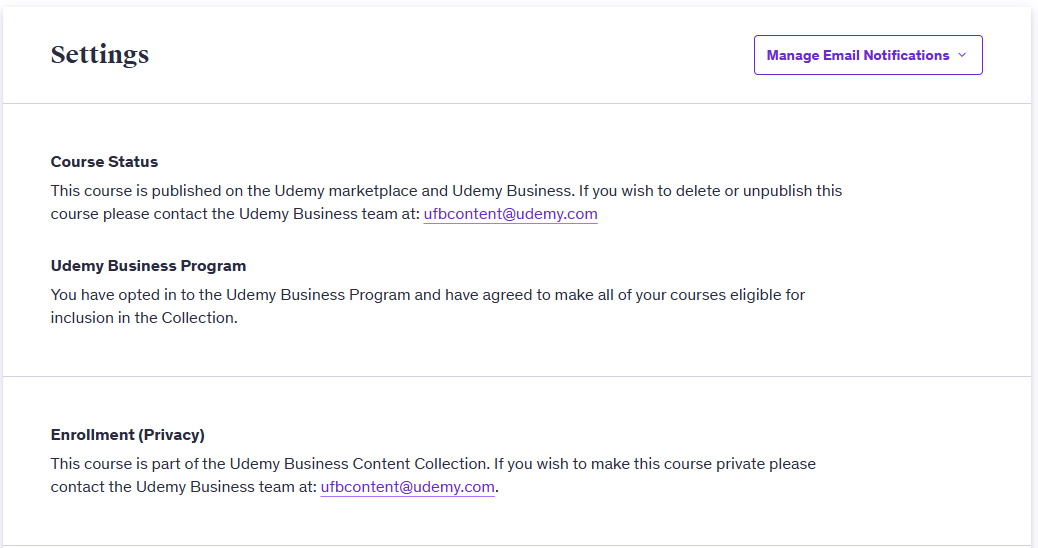Click the Settings page heading

(100, 55)
